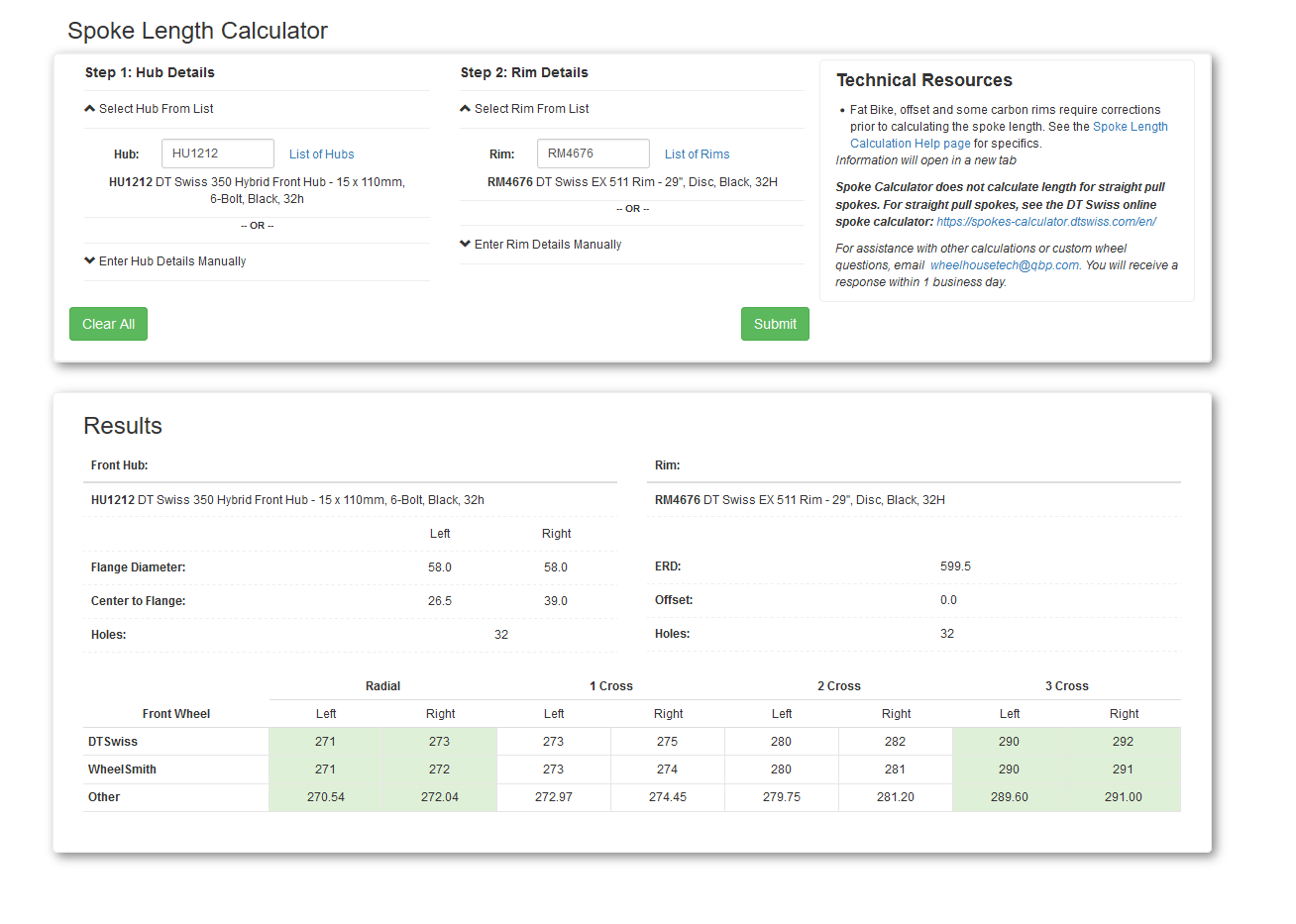Click the Technical Resources heading
Viewport: 1296px width, 924px height.
point(924,80)
